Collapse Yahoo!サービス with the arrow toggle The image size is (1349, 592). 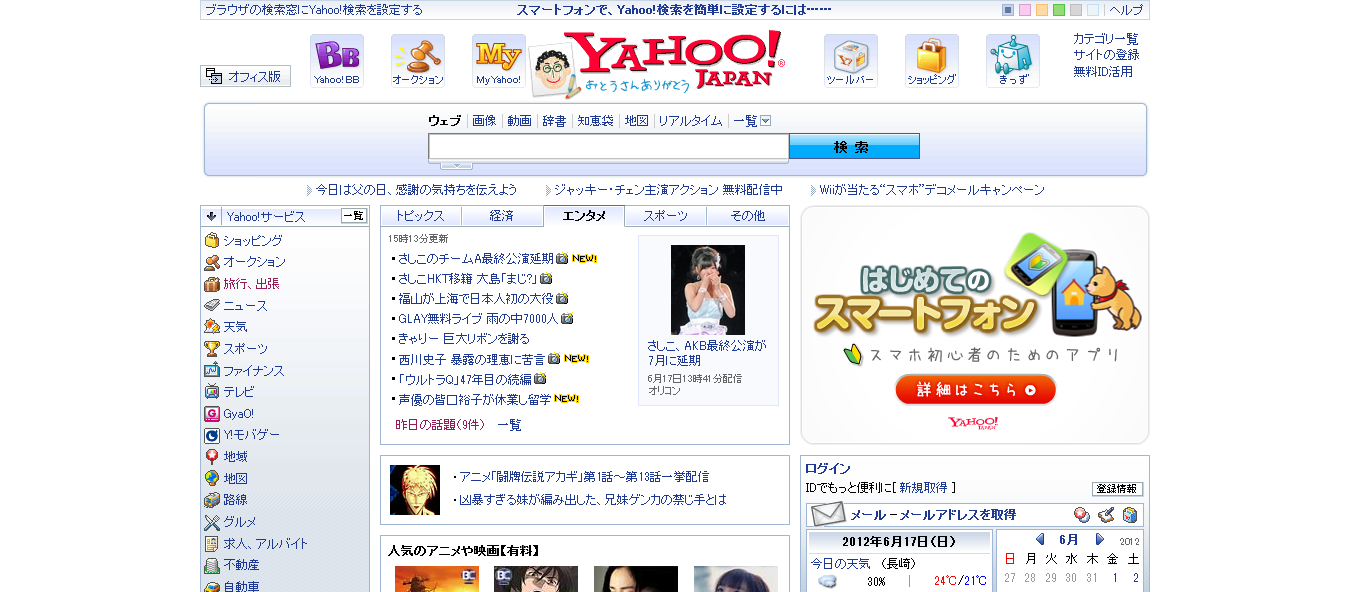tap(211, 216)
